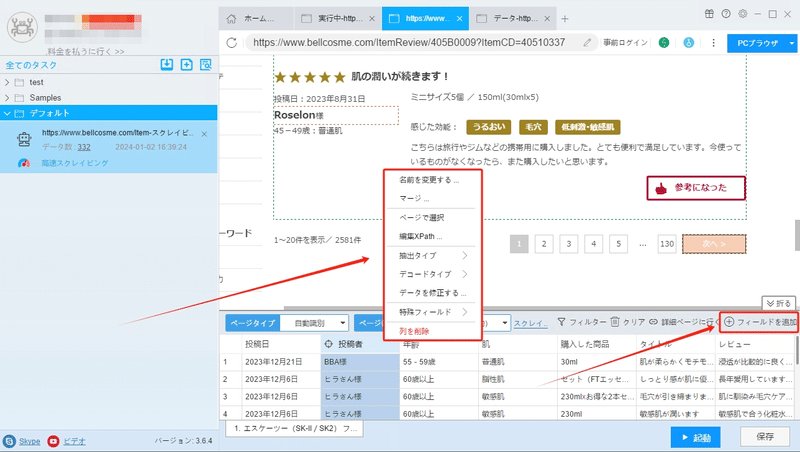The image size is (800, 452).
Task: Click the new task plus icon
Action: [x=187, y=65]
